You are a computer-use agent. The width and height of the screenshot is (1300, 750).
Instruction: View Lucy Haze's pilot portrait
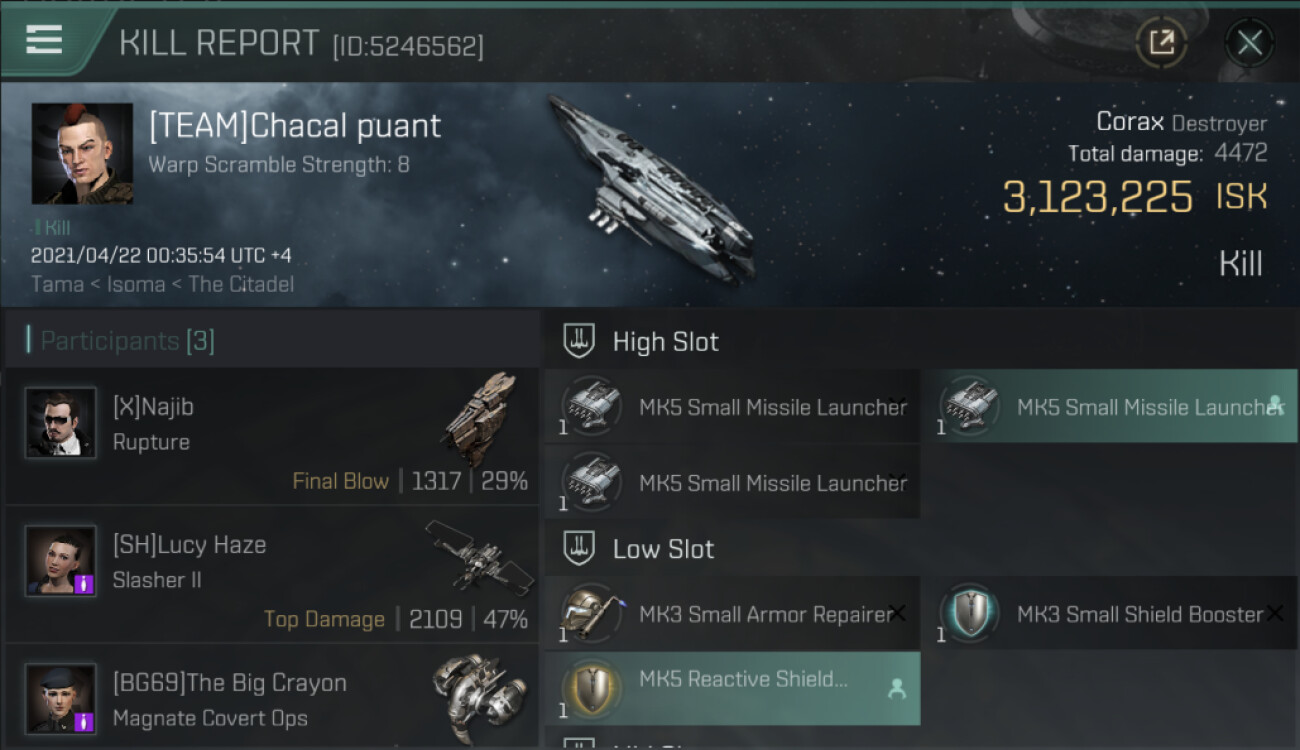coord(61,561)
